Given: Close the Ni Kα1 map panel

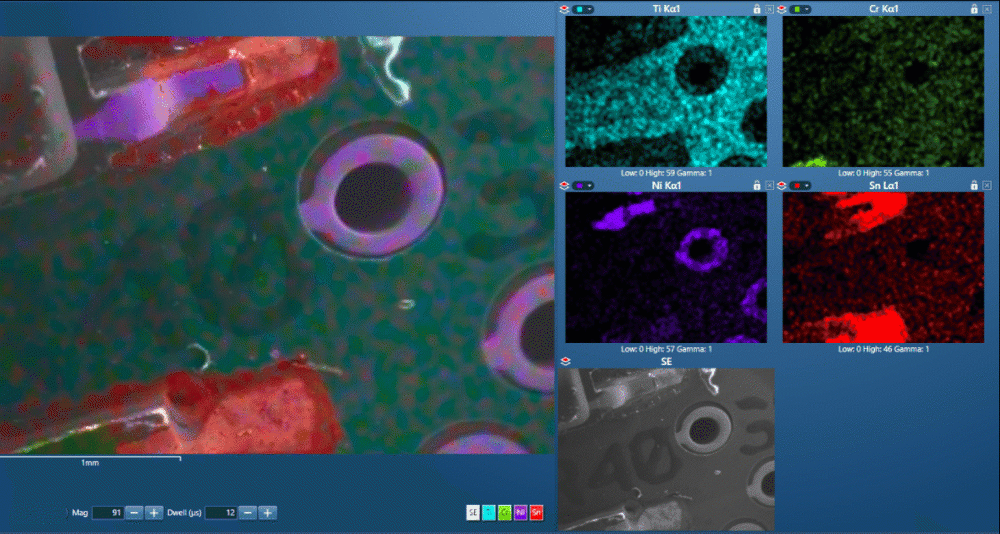Looking at the screenshot, I should point(770,185).
